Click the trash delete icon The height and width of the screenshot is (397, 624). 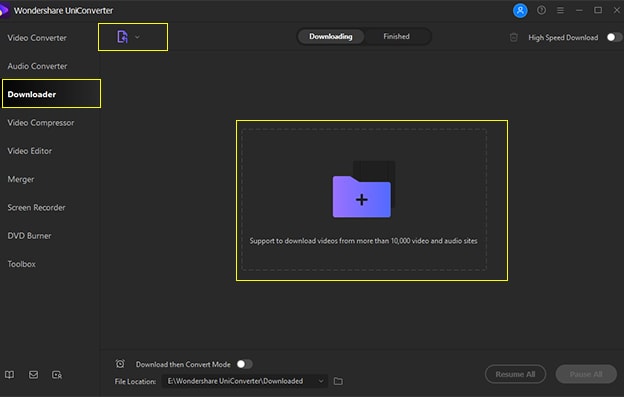click(514, 37)
